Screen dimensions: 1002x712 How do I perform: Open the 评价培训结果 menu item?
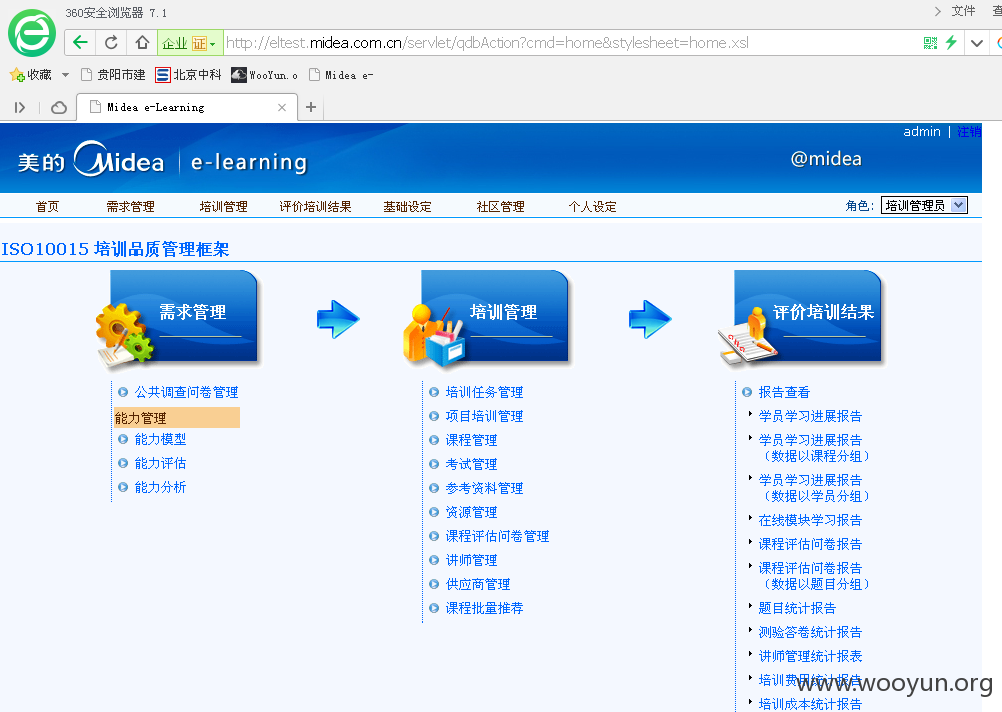[x=316, y=206]
